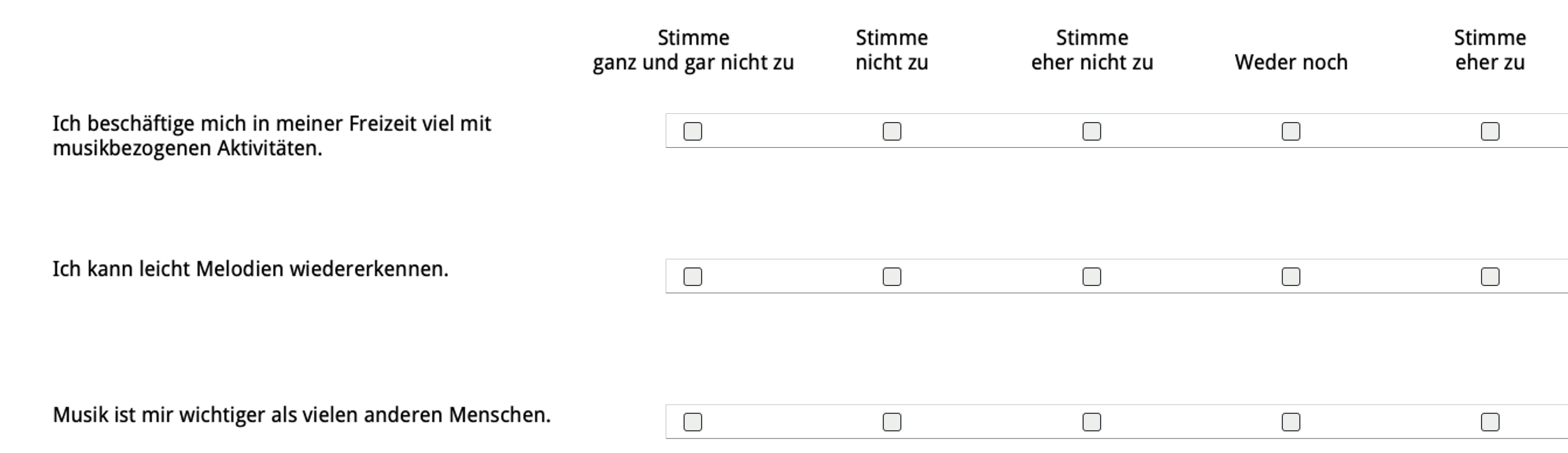
Task: Check 'Stimme nicht zu' for Musik ist mir wichtiger
Action: click(891, 422)
